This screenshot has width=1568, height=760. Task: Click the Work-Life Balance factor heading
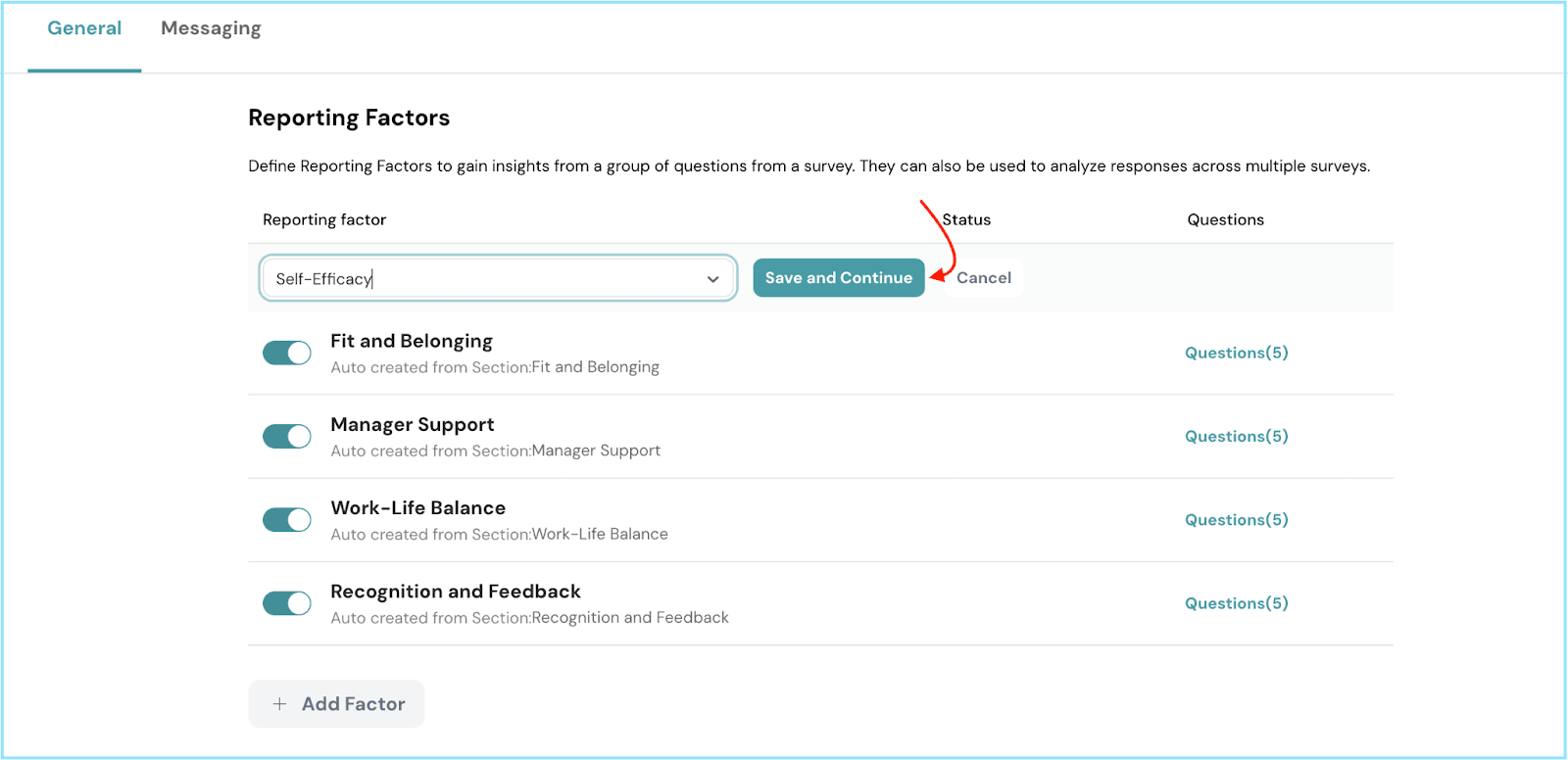click(417, 508)
